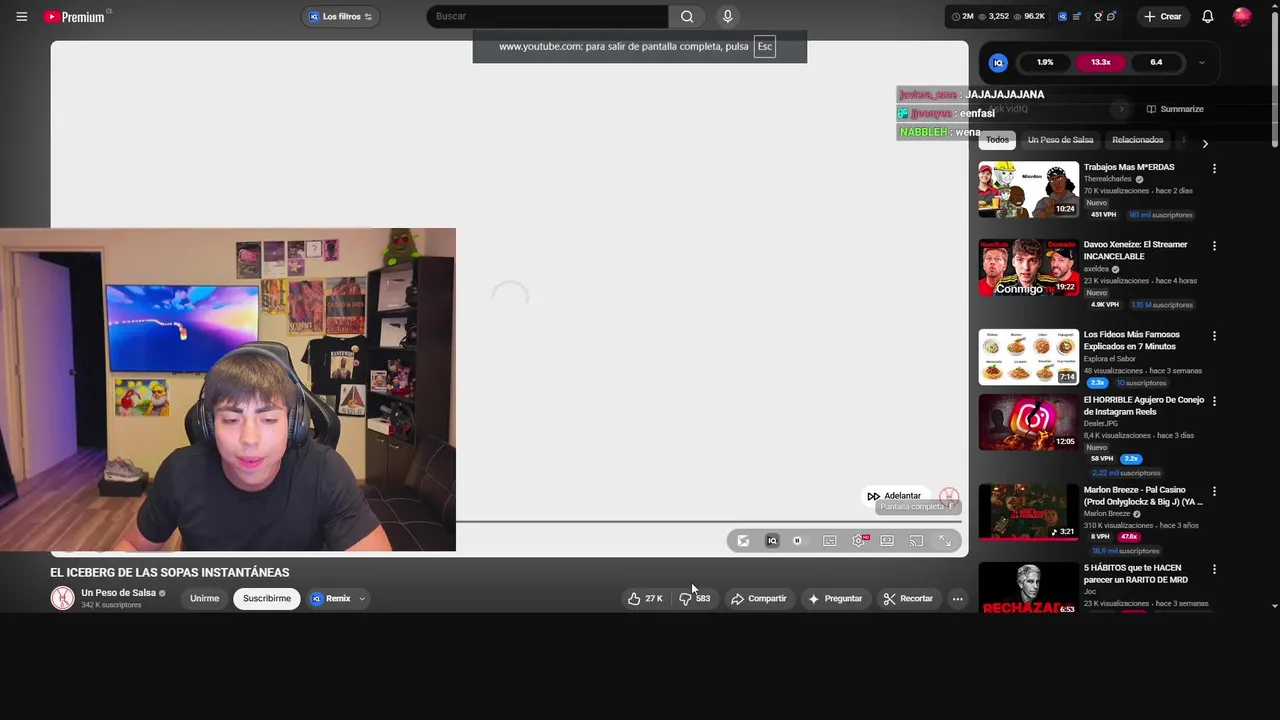This screenshot has width=1280, height=720.
Task: Open the vidIQ blue toolbar icon
Action: pos(1062,17)
